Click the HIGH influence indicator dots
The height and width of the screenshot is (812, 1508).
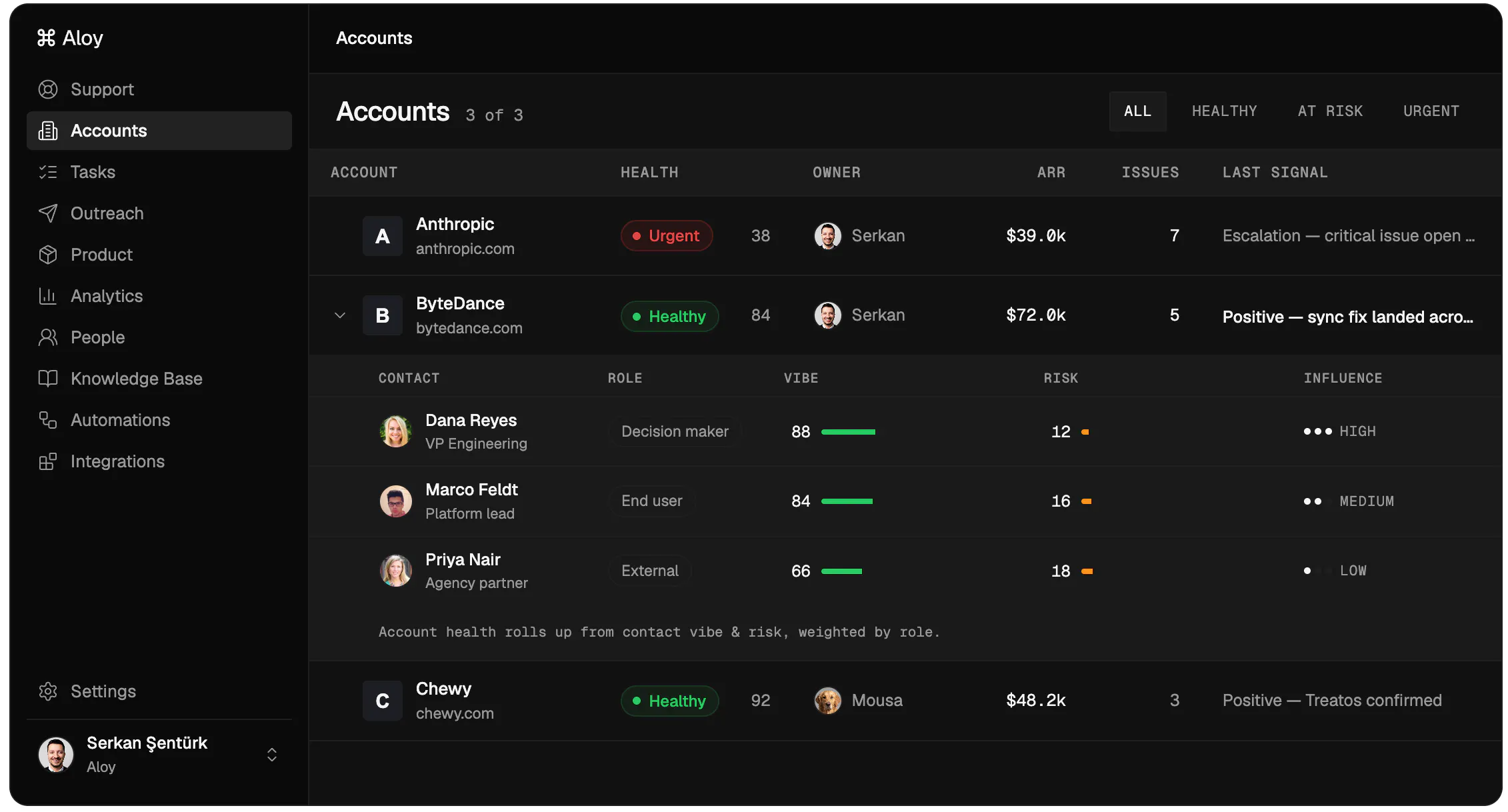click(x=1317, y=432)
